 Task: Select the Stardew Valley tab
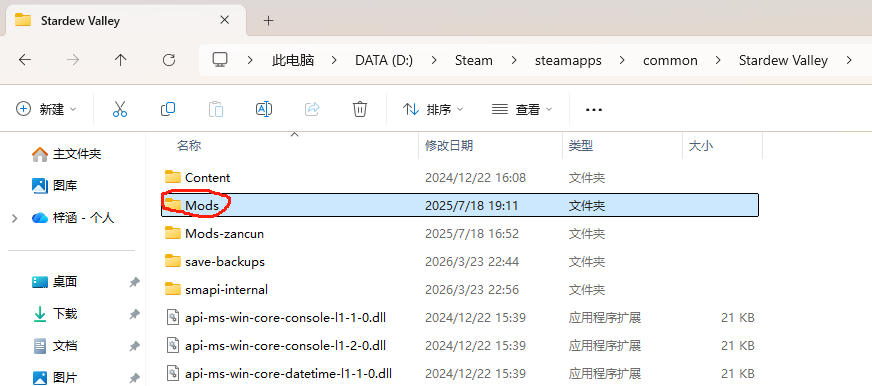tap(126, 21)
